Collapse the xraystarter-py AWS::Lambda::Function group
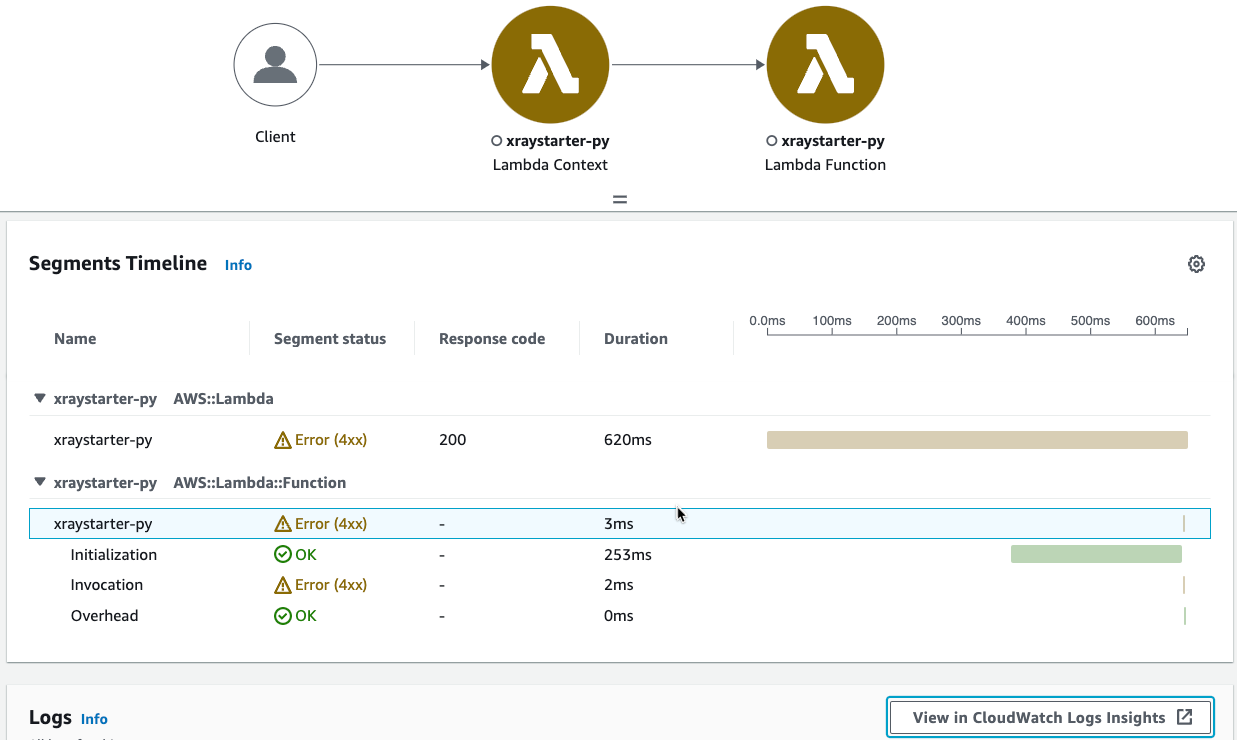The width and height of the screenshot is (1237, 740). click(x=40, y=482)
